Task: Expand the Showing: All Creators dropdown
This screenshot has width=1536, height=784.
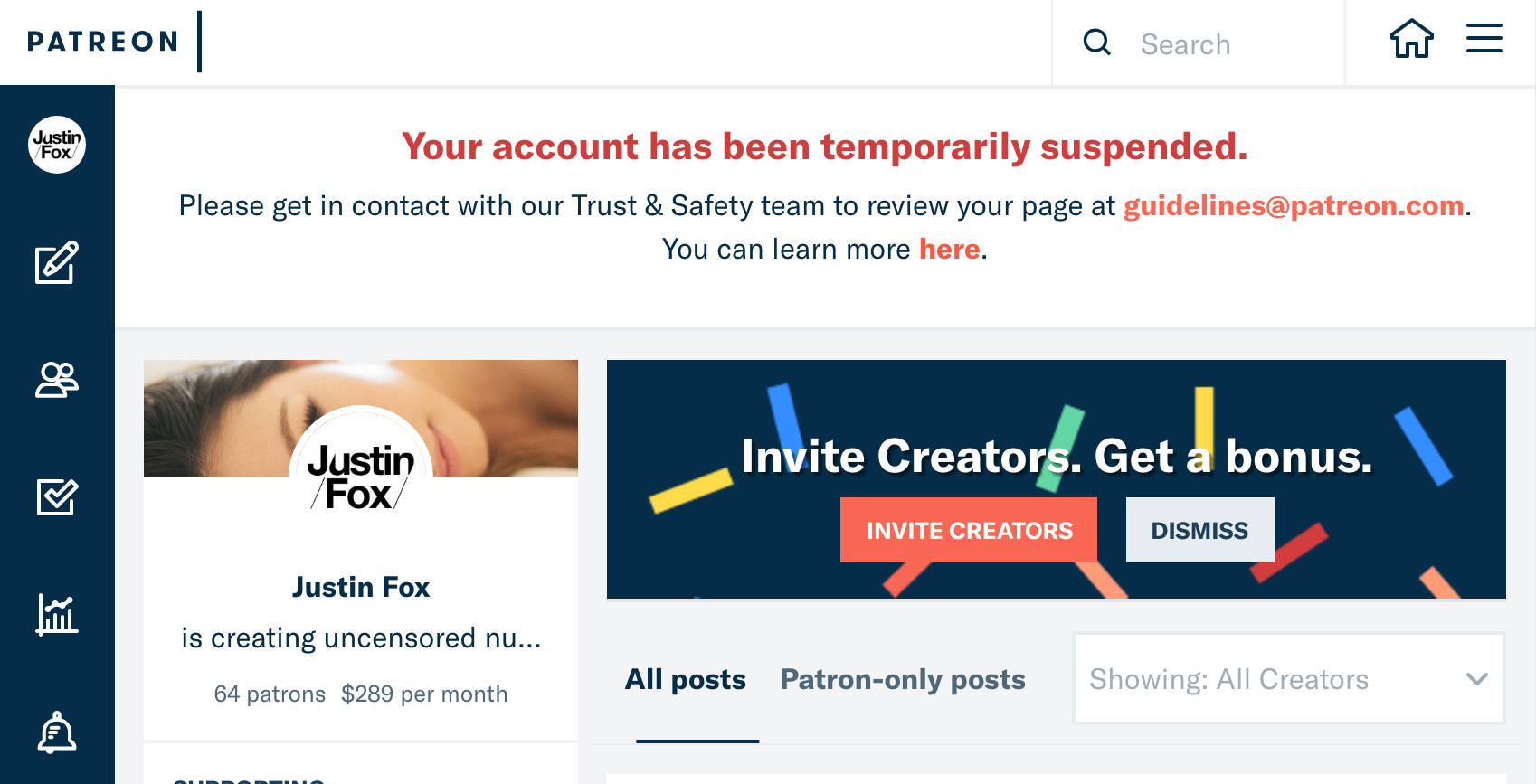Action: [1288, 679]
